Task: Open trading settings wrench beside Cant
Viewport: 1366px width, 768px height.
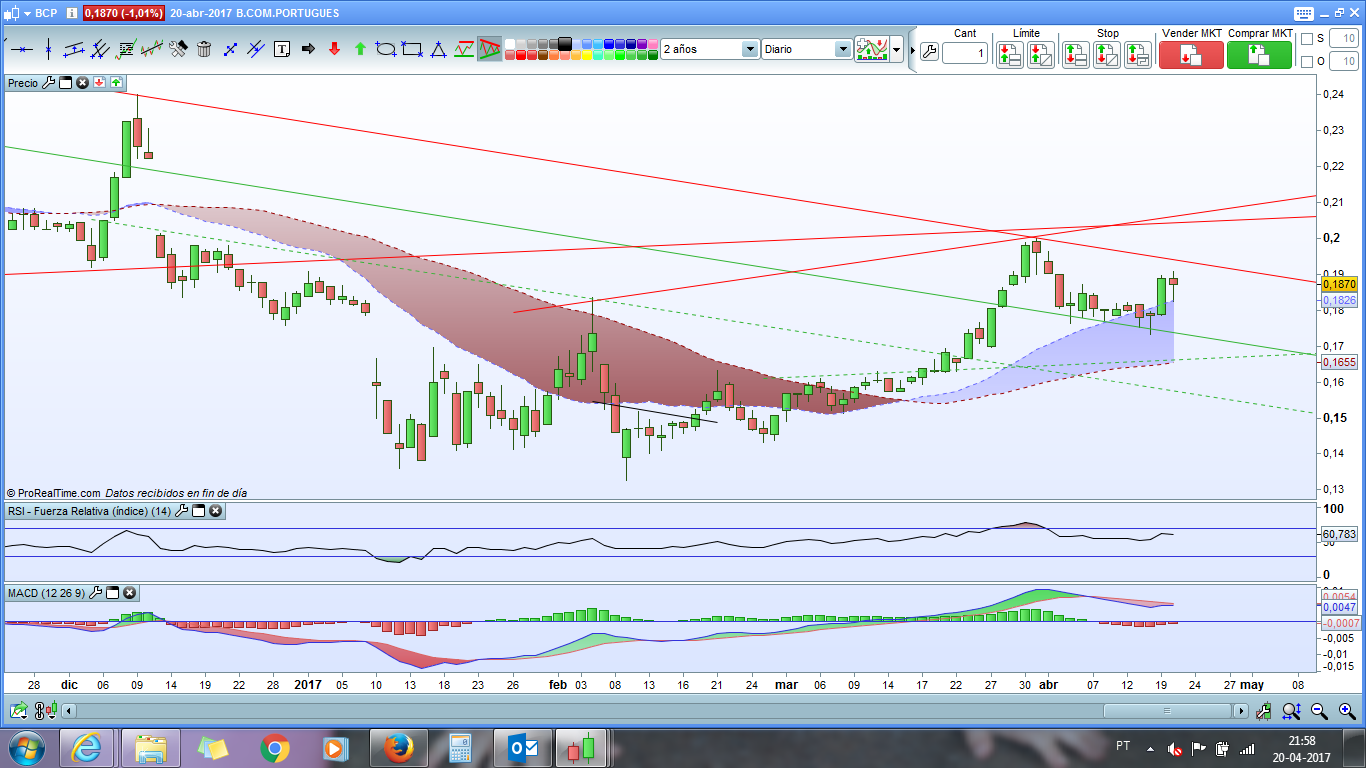Action: [x=928, y=52]
